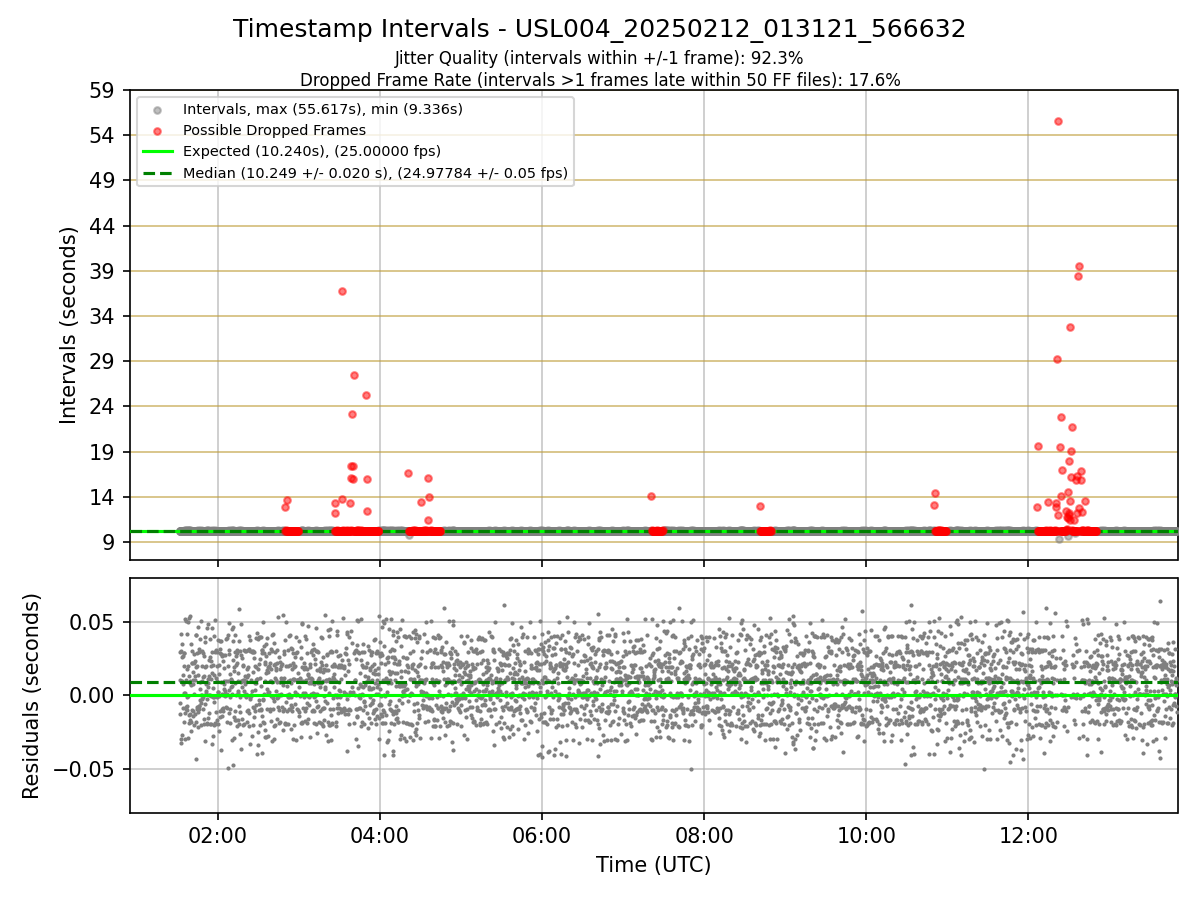Click the legend entry "Median (10.249 +/- 0.020 s)"

[375, 173]
